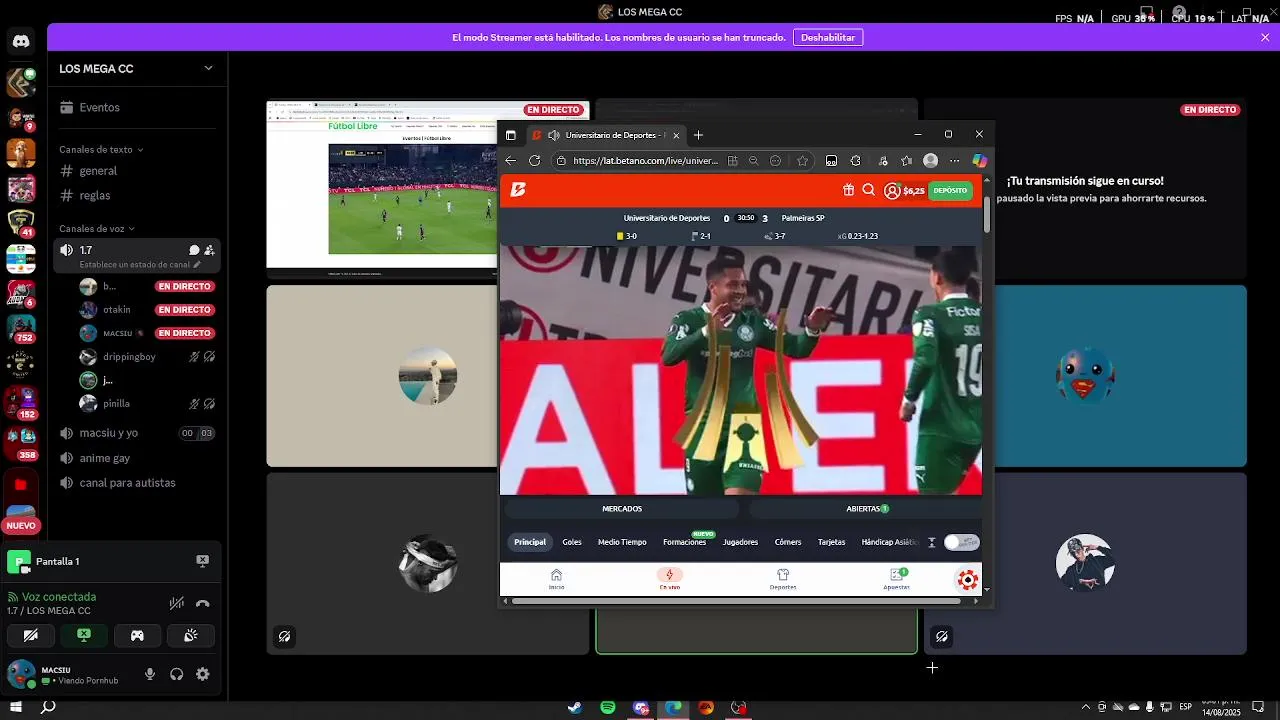The width and height of the screenshot is (1280, 720).
Task: Dismiss the streamer mode banner
Action: [1265, 37]
